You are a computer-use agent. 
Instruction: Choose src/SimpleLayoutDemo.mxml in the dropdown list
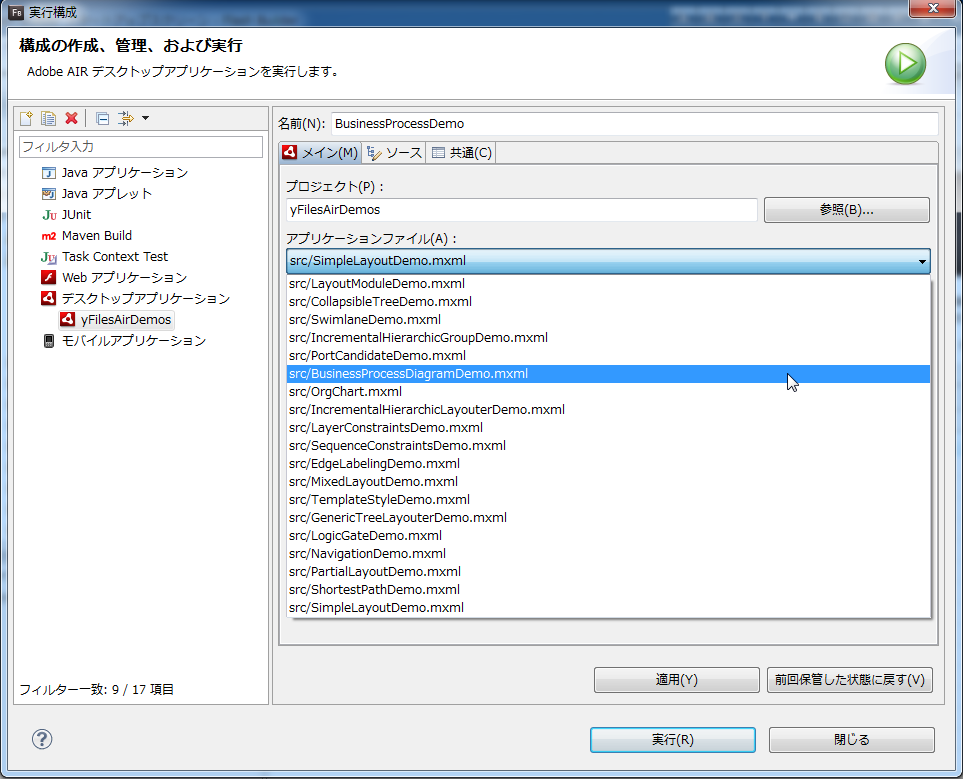[x=609, y=608]
